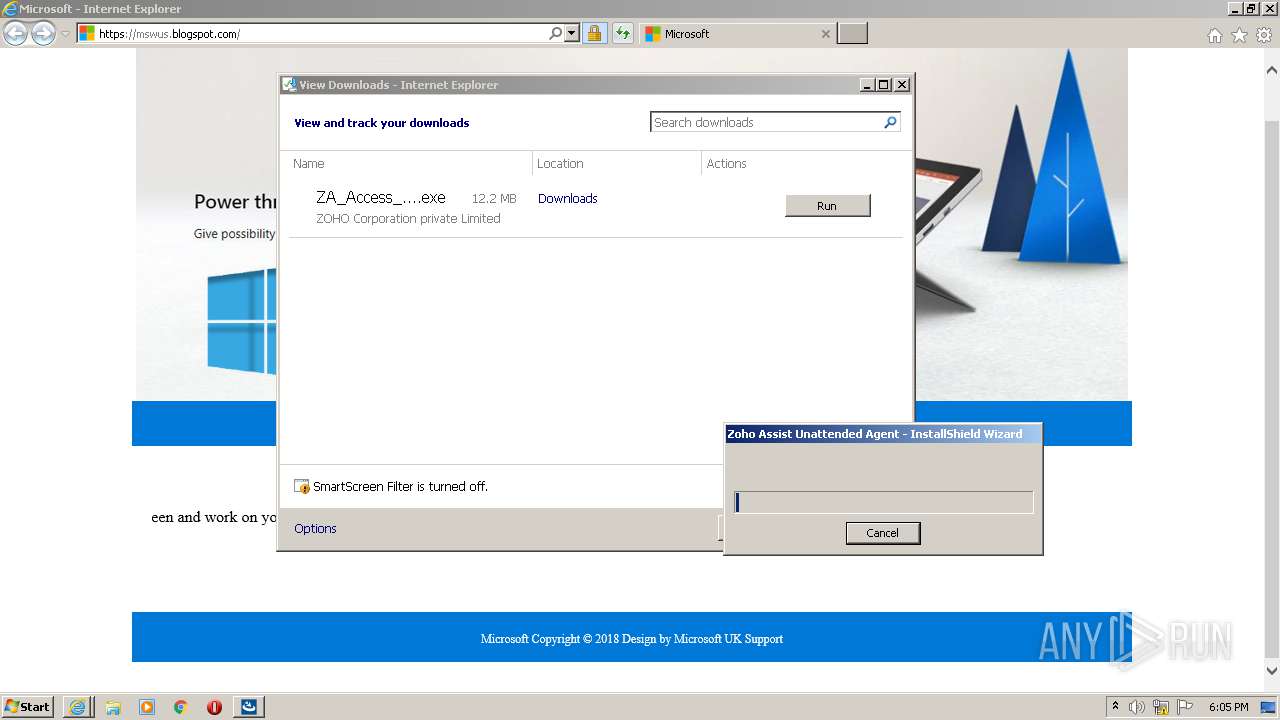Click the 12.2 MB file size text
The width and height of the screenshot is (1280, 720).
click(x=494, y=199)
